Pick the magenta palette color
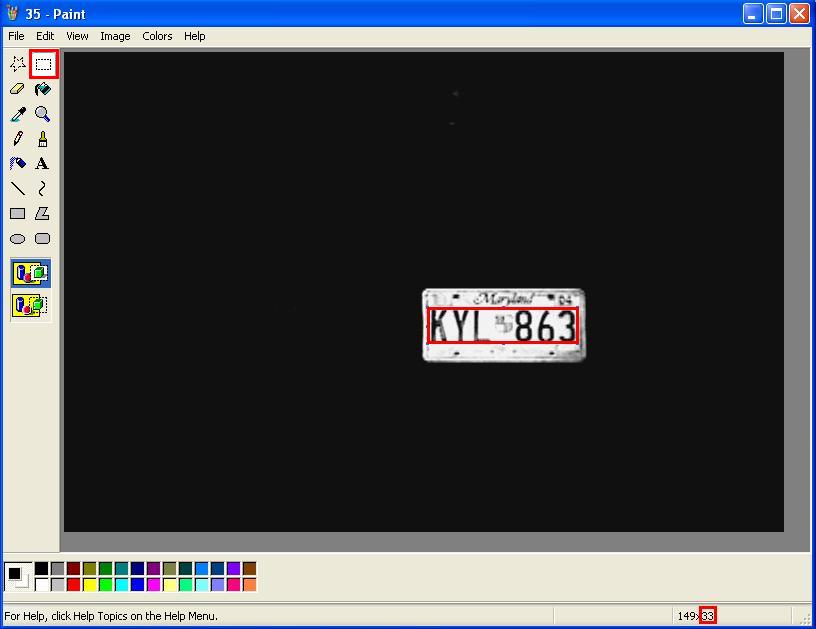Screen dimensions: 816x629 click(154, 585)
